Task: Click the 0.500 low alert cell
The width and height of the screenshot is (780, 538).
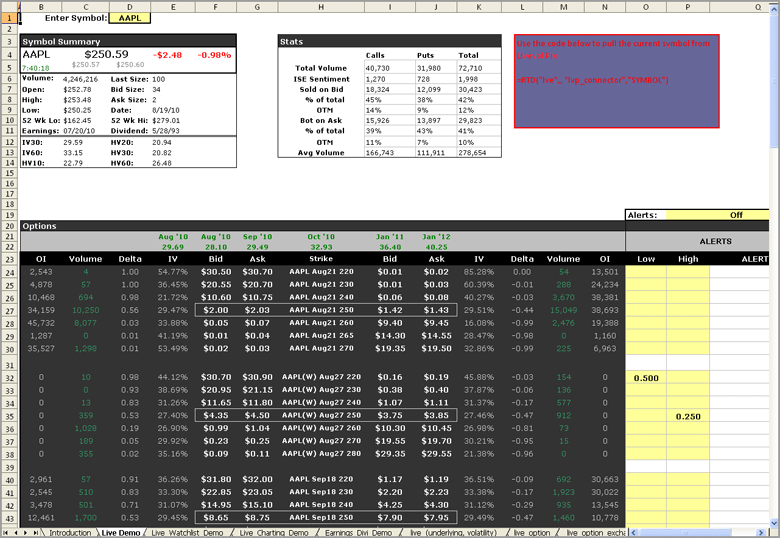Action: 646,378
